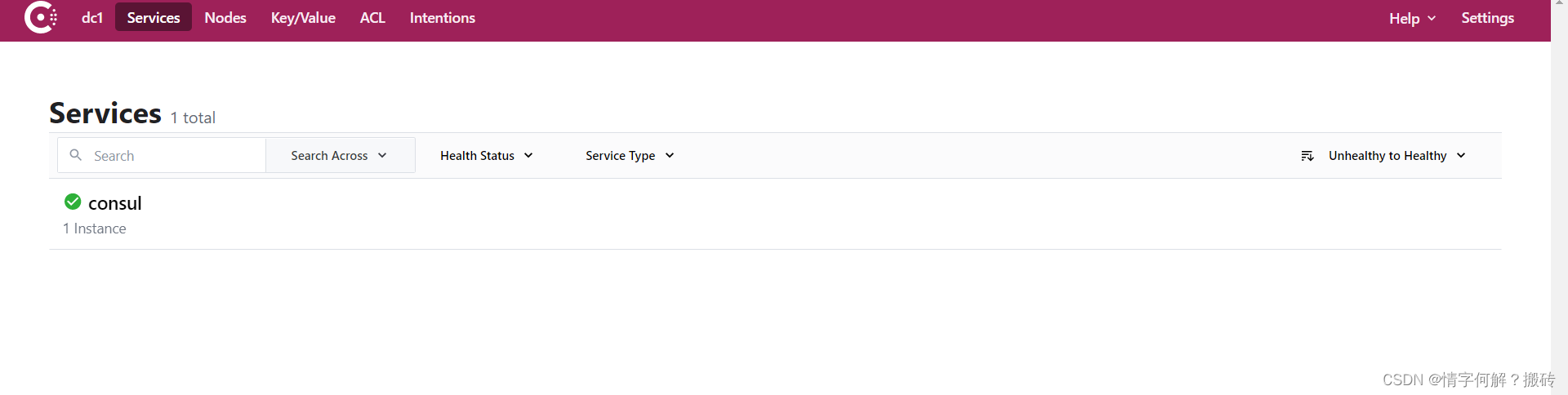This screenshot has width=1568, height=395.
Task: Open the Key/Value tab
Action: coord(303,17)
